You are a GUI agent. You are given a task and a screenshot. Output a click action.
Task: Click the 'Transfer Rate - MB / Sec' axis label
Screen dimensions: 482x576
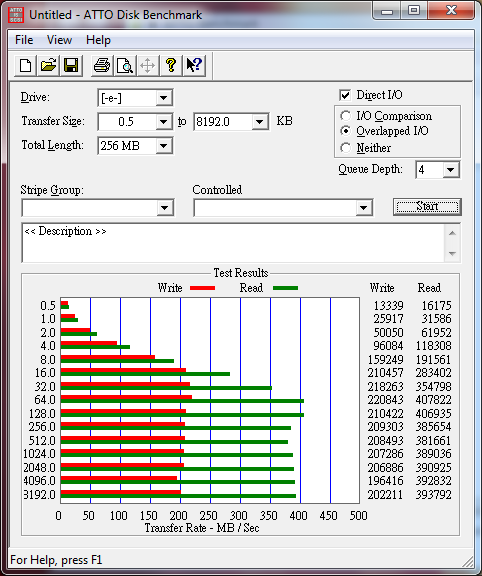point(202,528)
